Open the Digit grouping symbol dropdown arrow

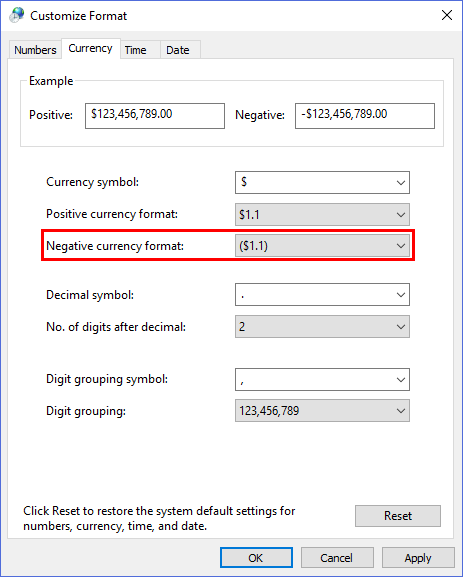point(401,379)
